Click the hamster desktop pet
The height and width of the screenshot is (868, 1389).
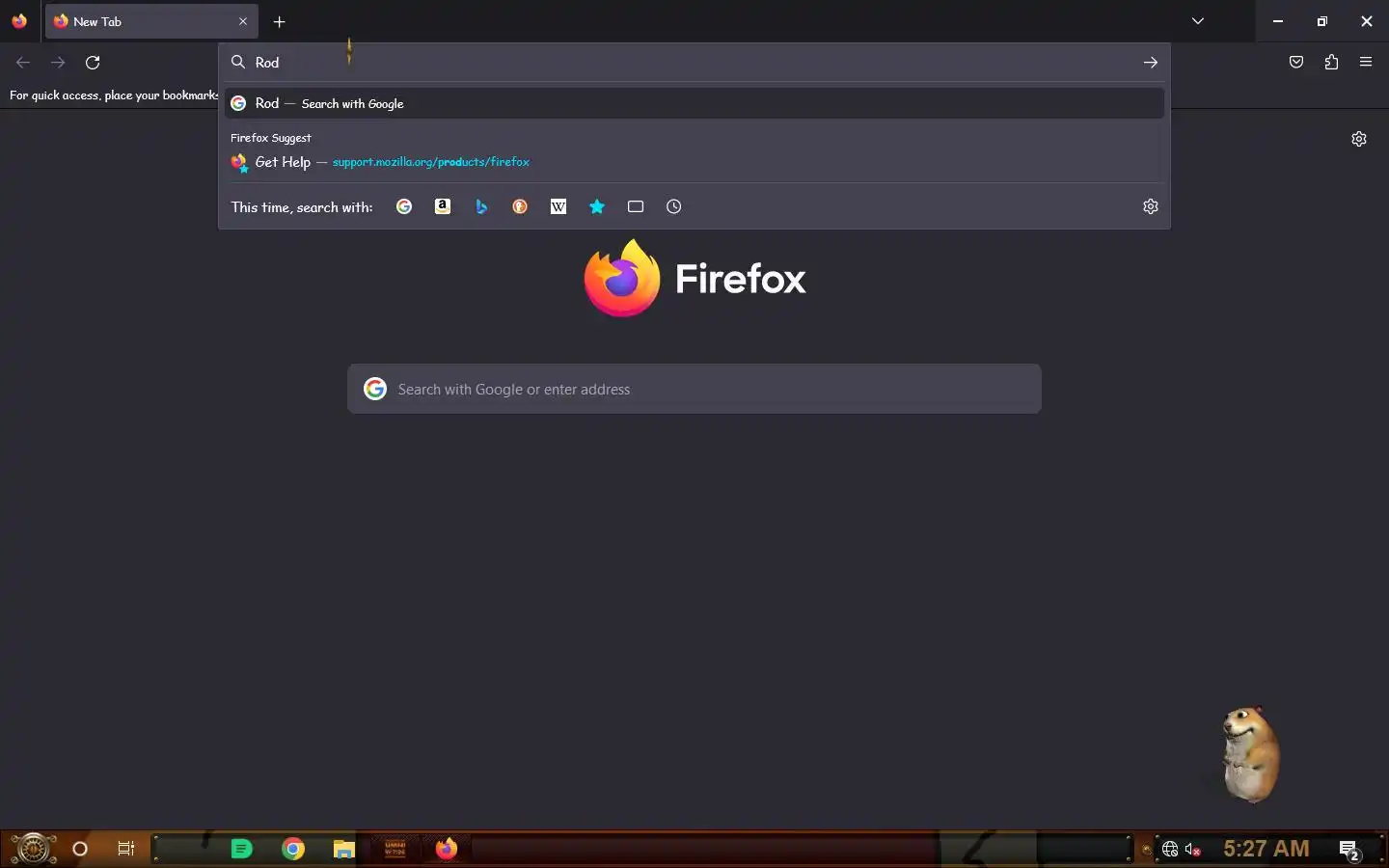pyautogui.click(x=1250, y=754)
